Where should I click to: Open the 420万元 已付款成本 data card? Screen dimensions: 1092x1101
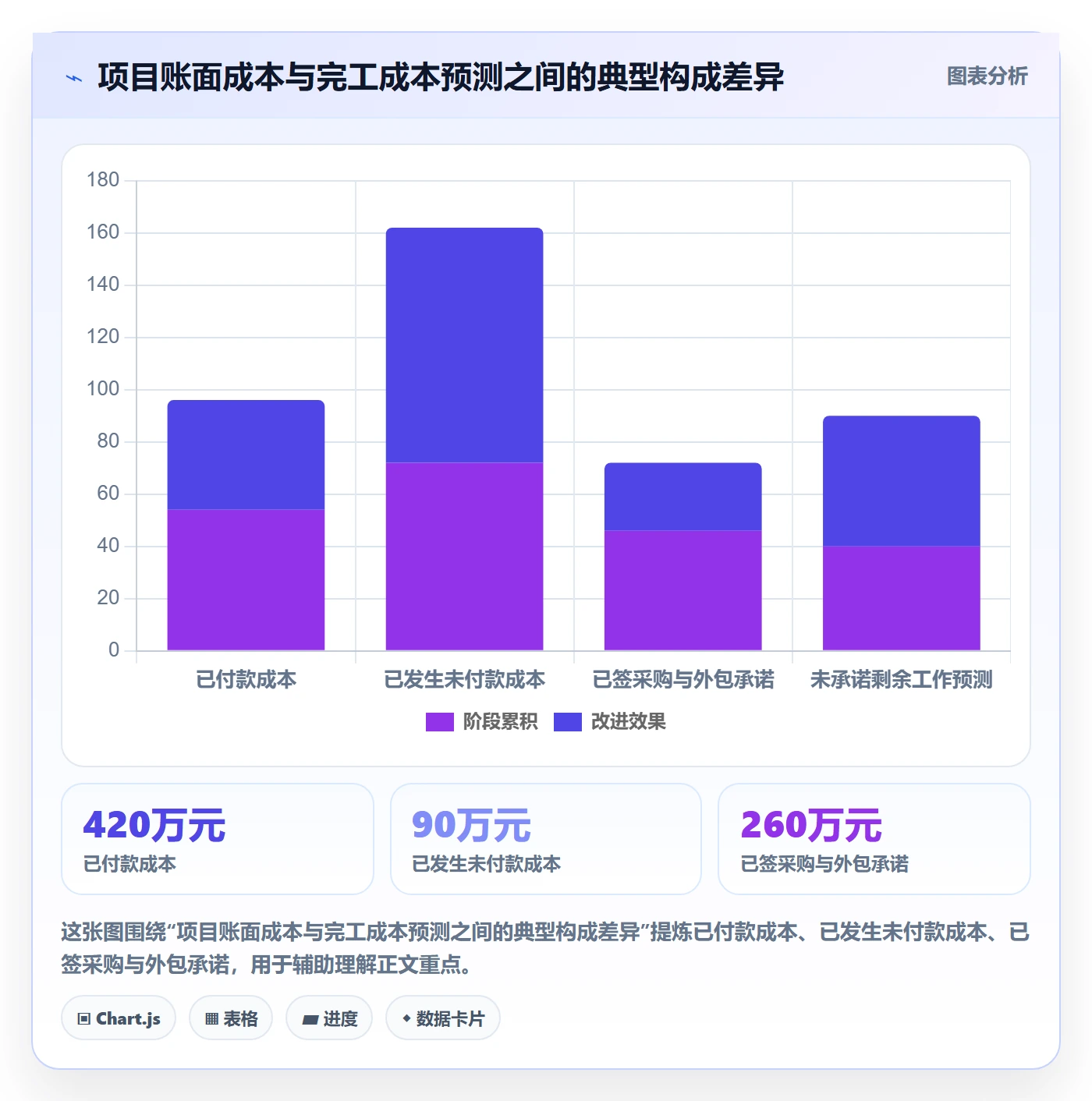(x=218, y=839)
